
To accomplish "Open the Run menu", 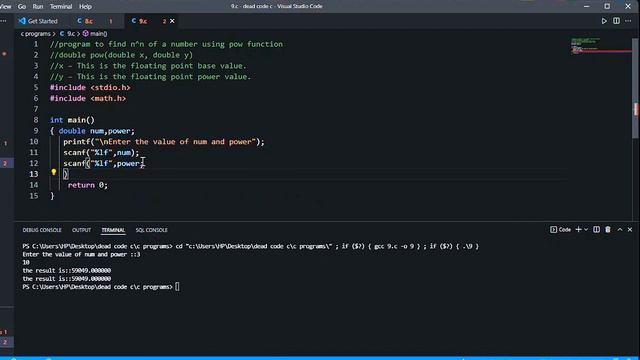I will coord(38,7).
